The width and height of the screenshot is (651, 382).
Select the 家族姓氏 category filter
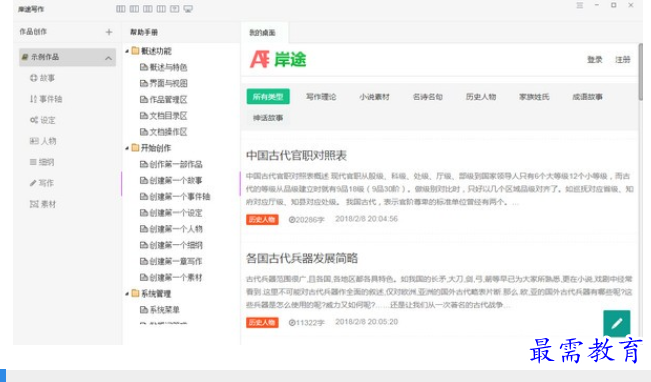coord(534,97)
